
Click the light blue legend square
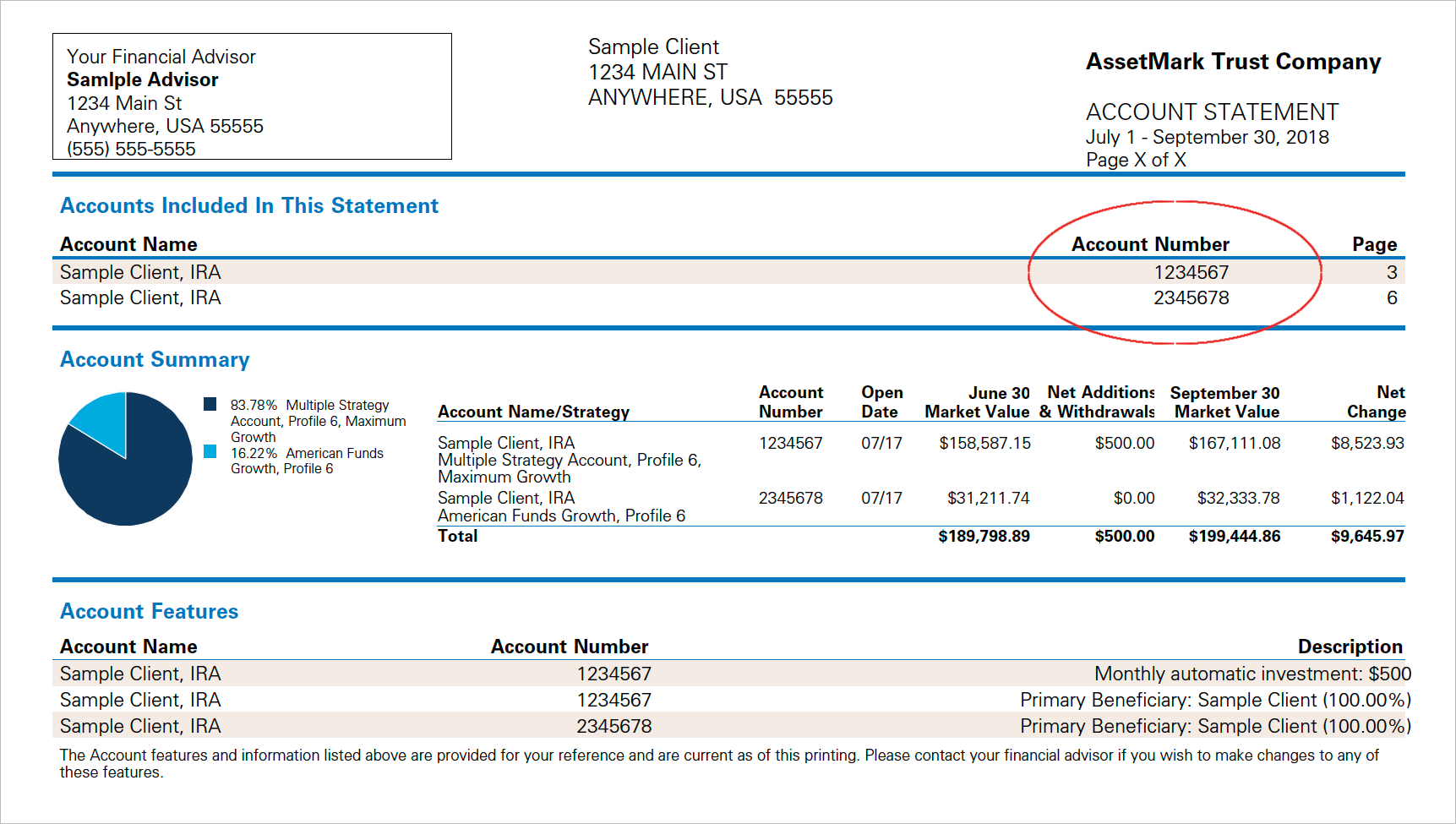210,452
